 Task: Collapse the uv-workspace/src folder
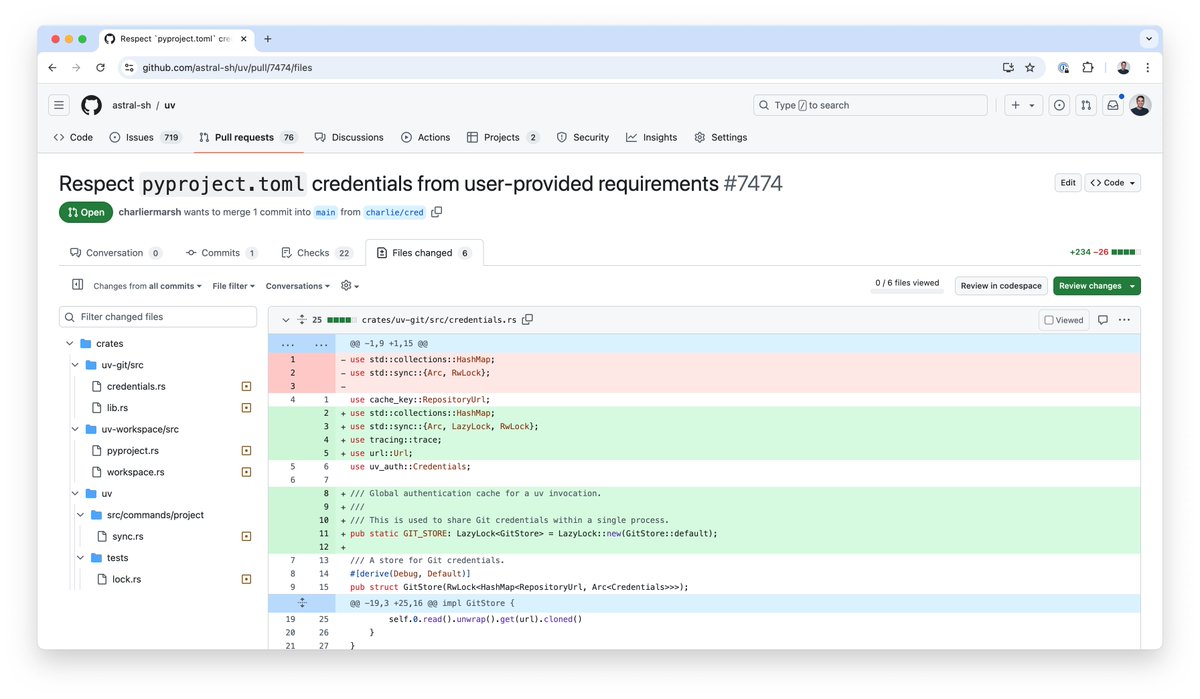pos(76,429)
